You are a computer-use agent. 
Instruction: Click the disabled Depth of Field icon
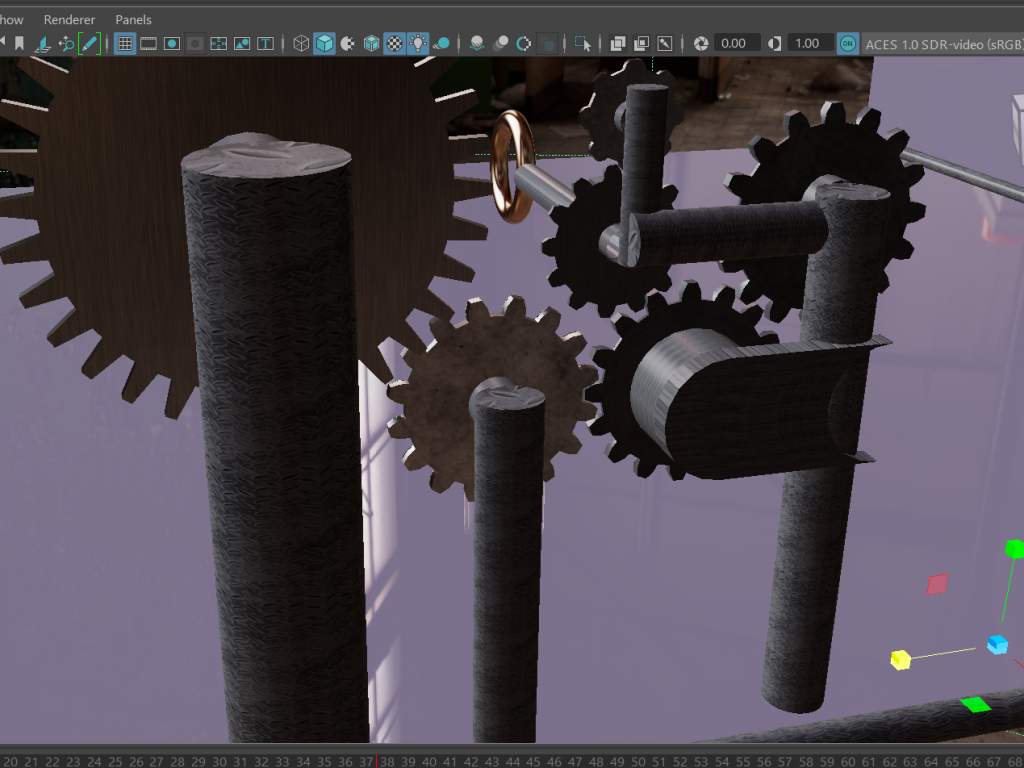[547, 44]
